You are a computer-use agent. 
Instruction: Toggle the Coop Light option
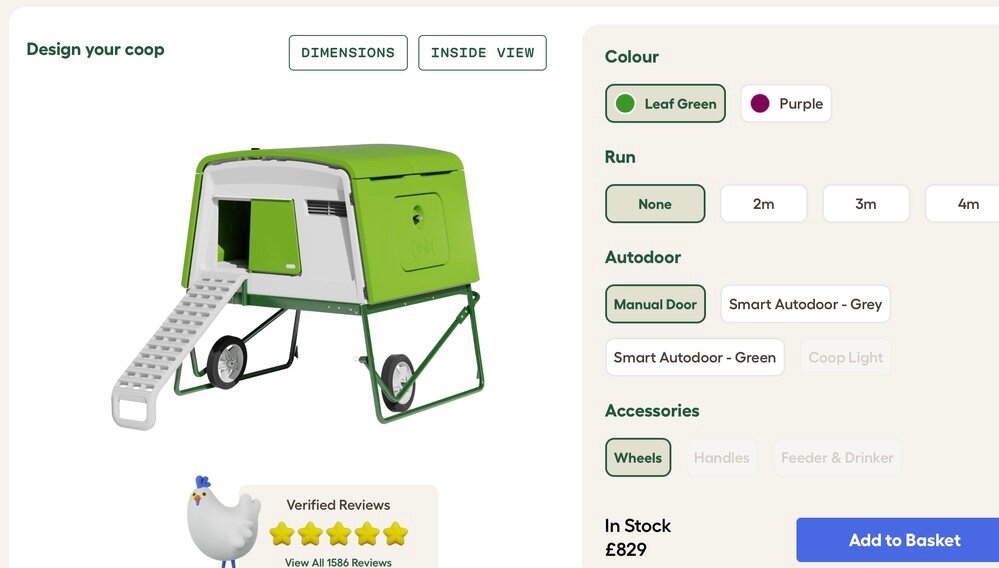[x=845, y=357]
